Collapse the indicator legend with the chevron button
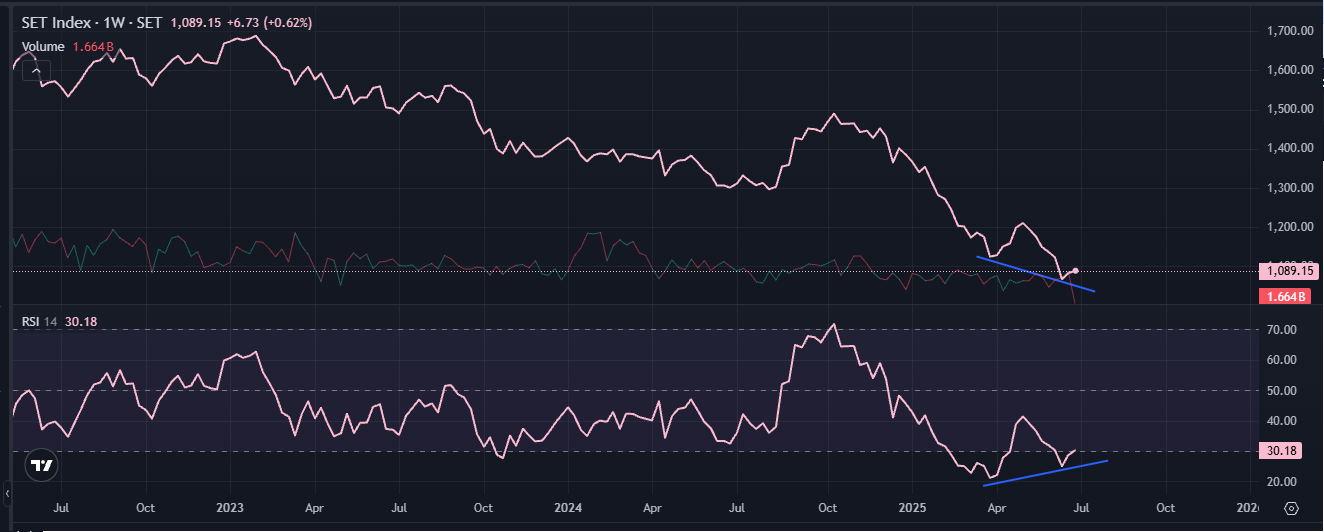Viewport: 1324px width, 532px height. coord(35,71)
